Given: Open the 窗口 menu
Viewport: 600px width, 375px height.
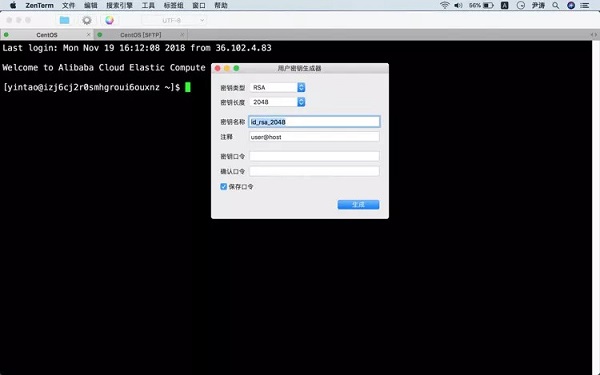Looking at the screenshot, I should (x=199, y=5).
